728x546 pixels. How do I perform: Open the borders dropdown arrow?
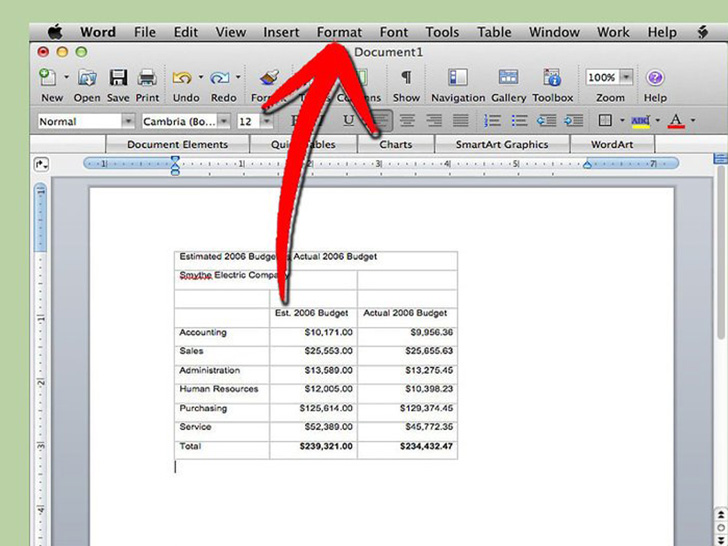tap(622, 121)
